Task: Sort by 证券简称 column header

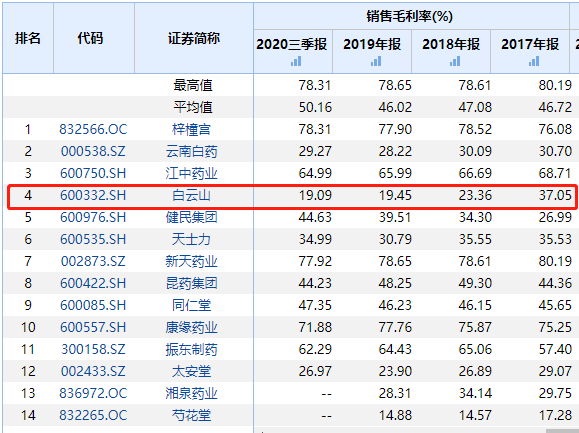Action: click(194, 38)
